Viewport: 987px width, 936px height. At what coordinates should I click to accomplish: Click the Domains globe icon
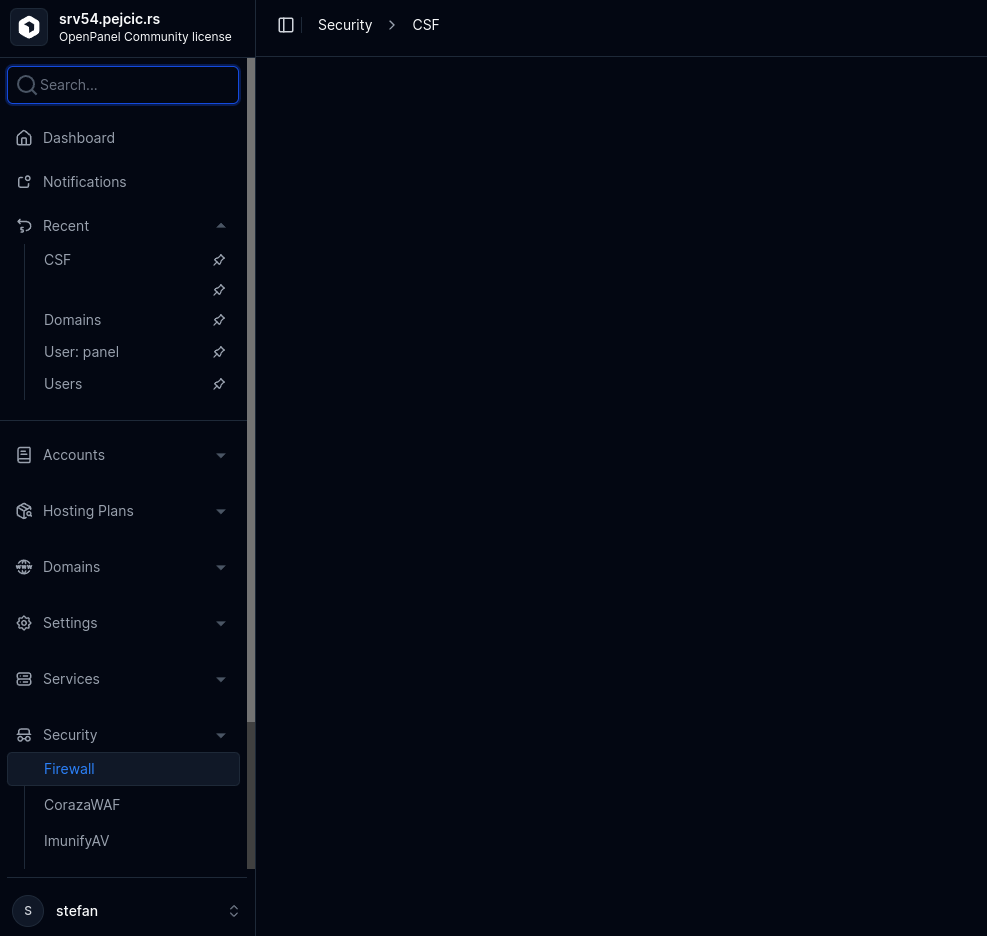point(24,567)
